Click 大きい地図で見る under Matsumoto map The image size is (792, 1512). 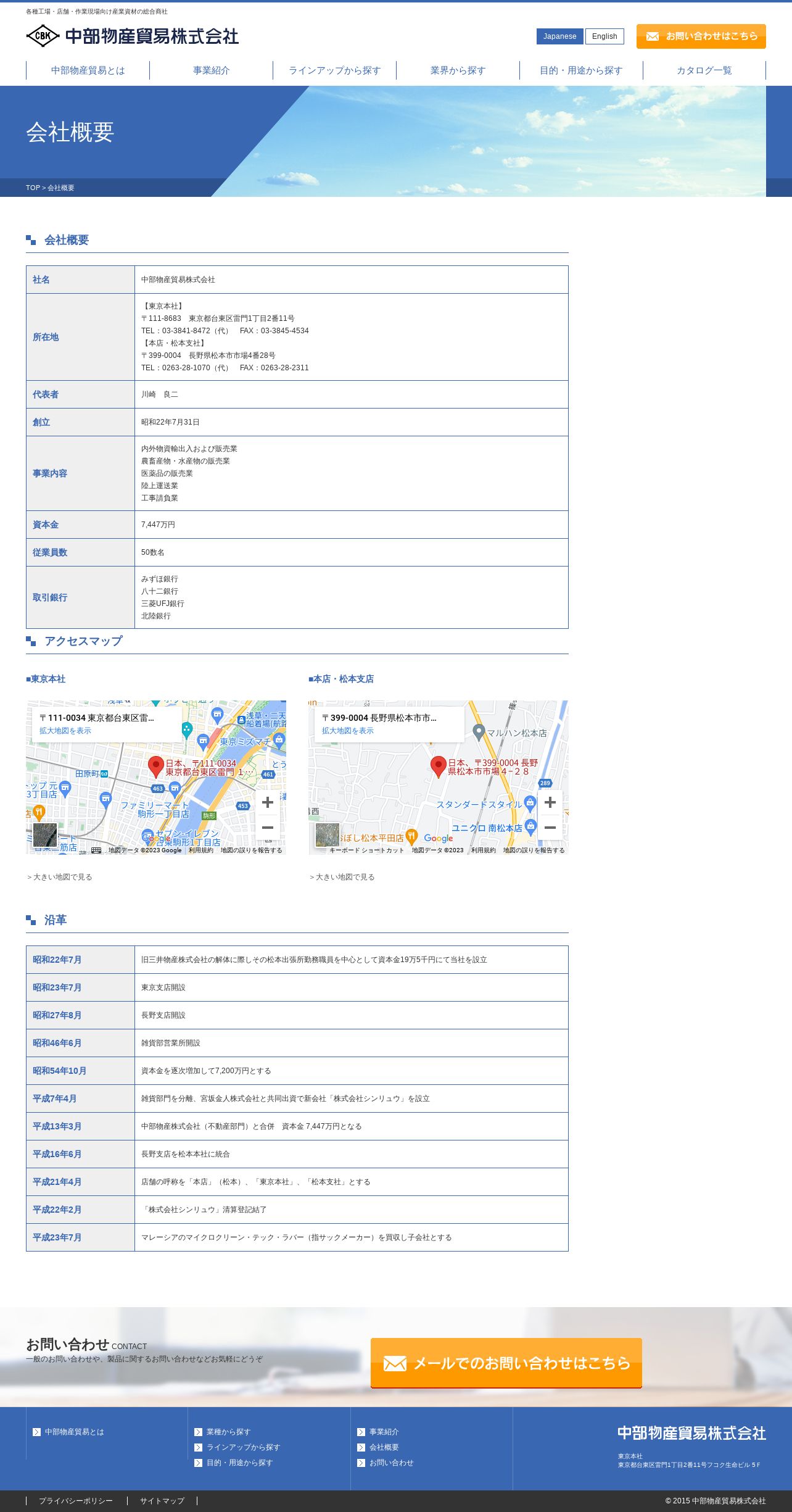click(342, 877)
